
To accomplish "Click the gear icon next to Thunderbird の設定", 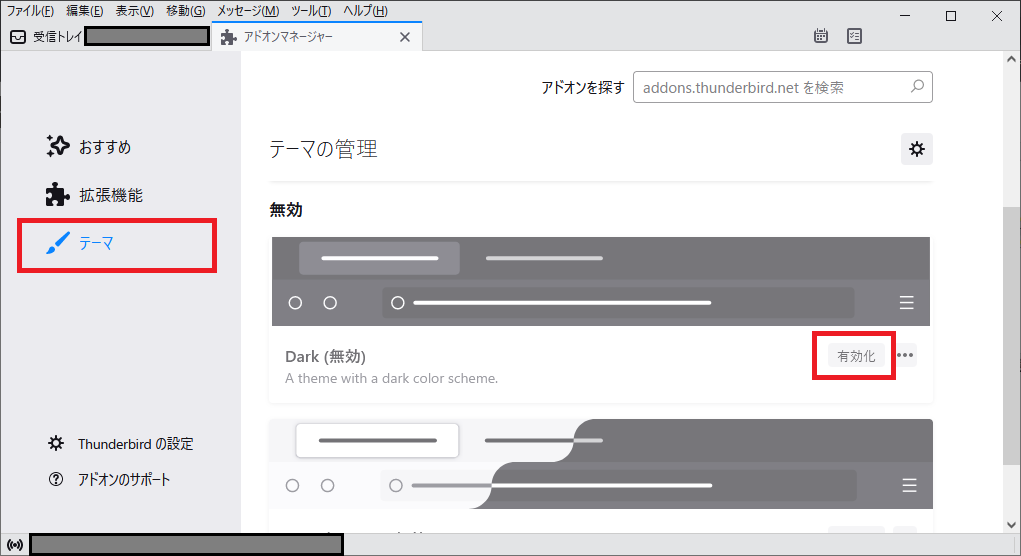I will pos(56,443).
